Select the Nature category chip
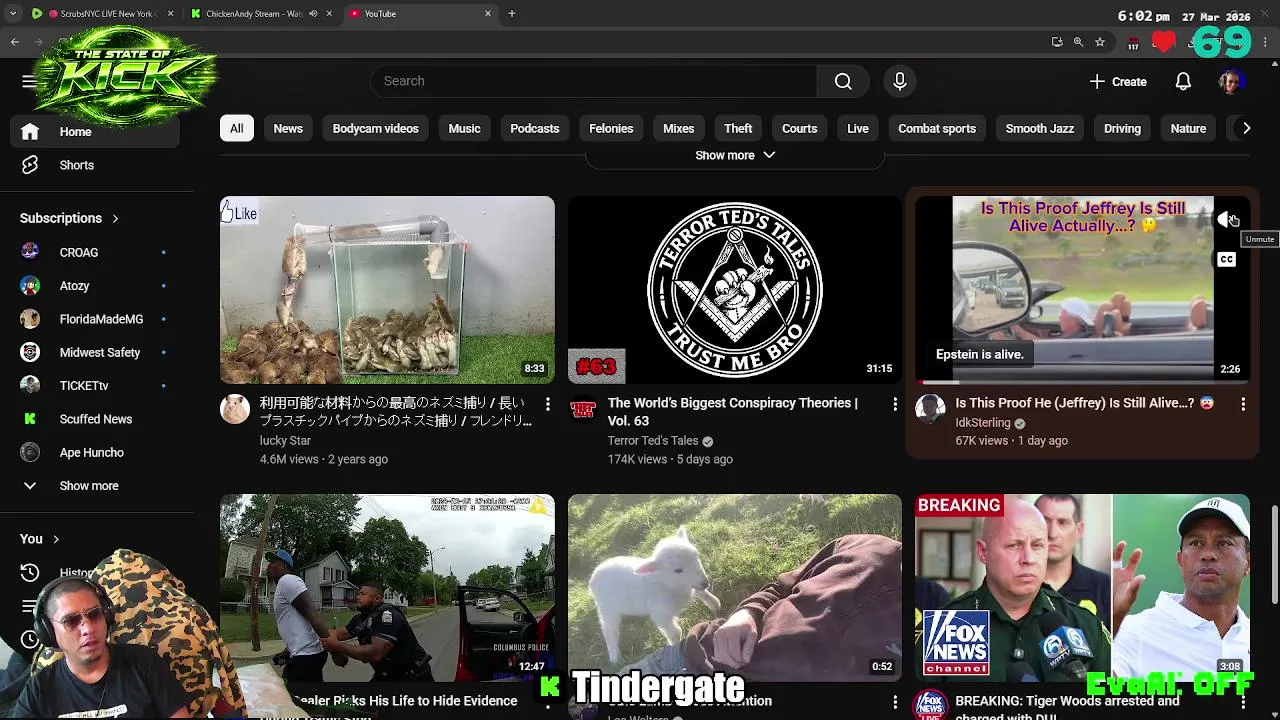 (x=1188, y=128)
